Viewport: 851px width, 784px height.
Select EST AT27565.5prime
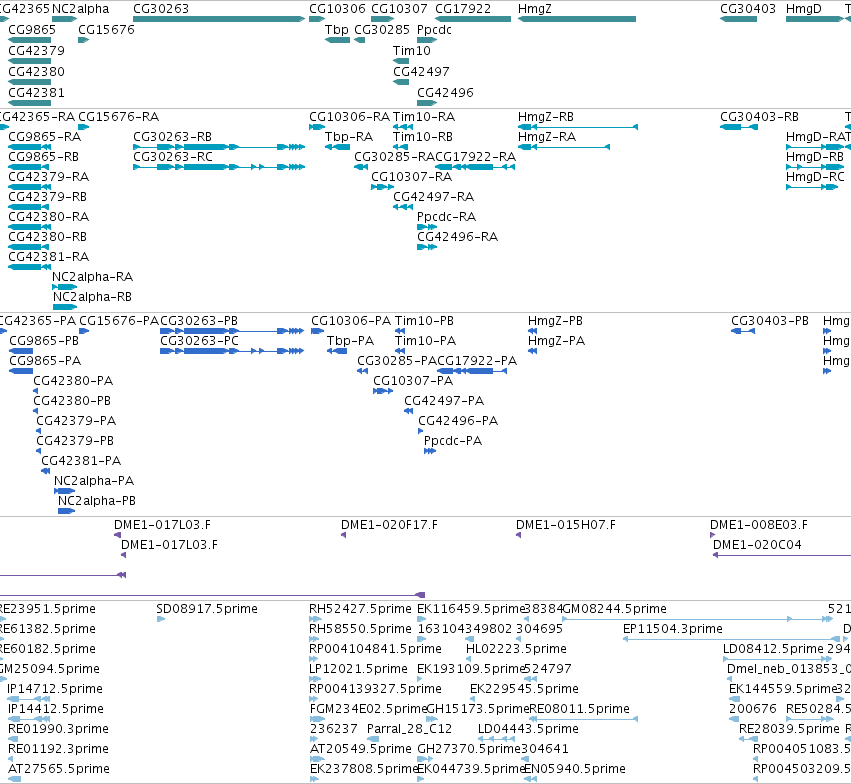tap(59, 768)
